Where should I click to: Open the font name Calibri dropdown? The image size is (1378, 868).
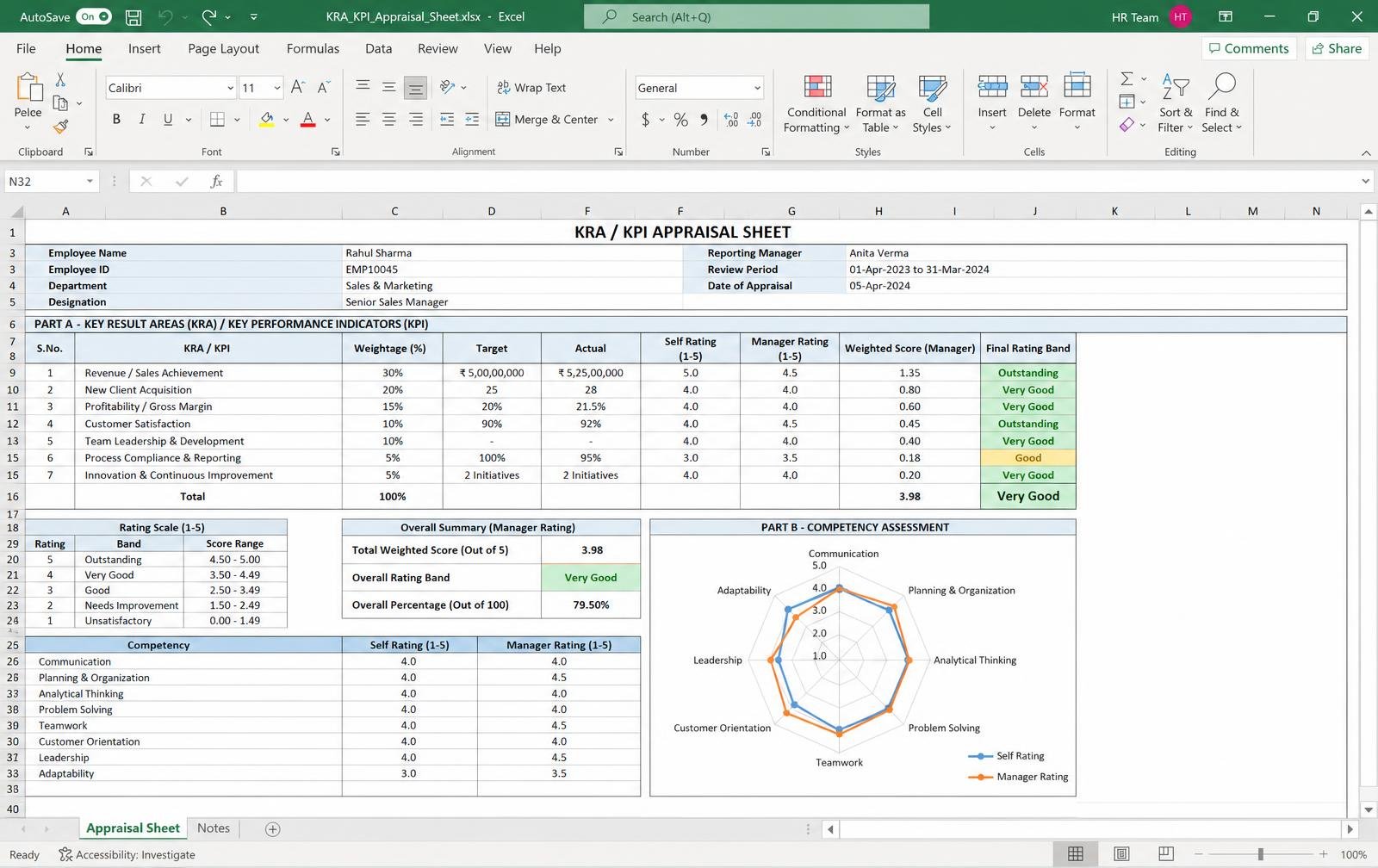(x=230, y=88)
